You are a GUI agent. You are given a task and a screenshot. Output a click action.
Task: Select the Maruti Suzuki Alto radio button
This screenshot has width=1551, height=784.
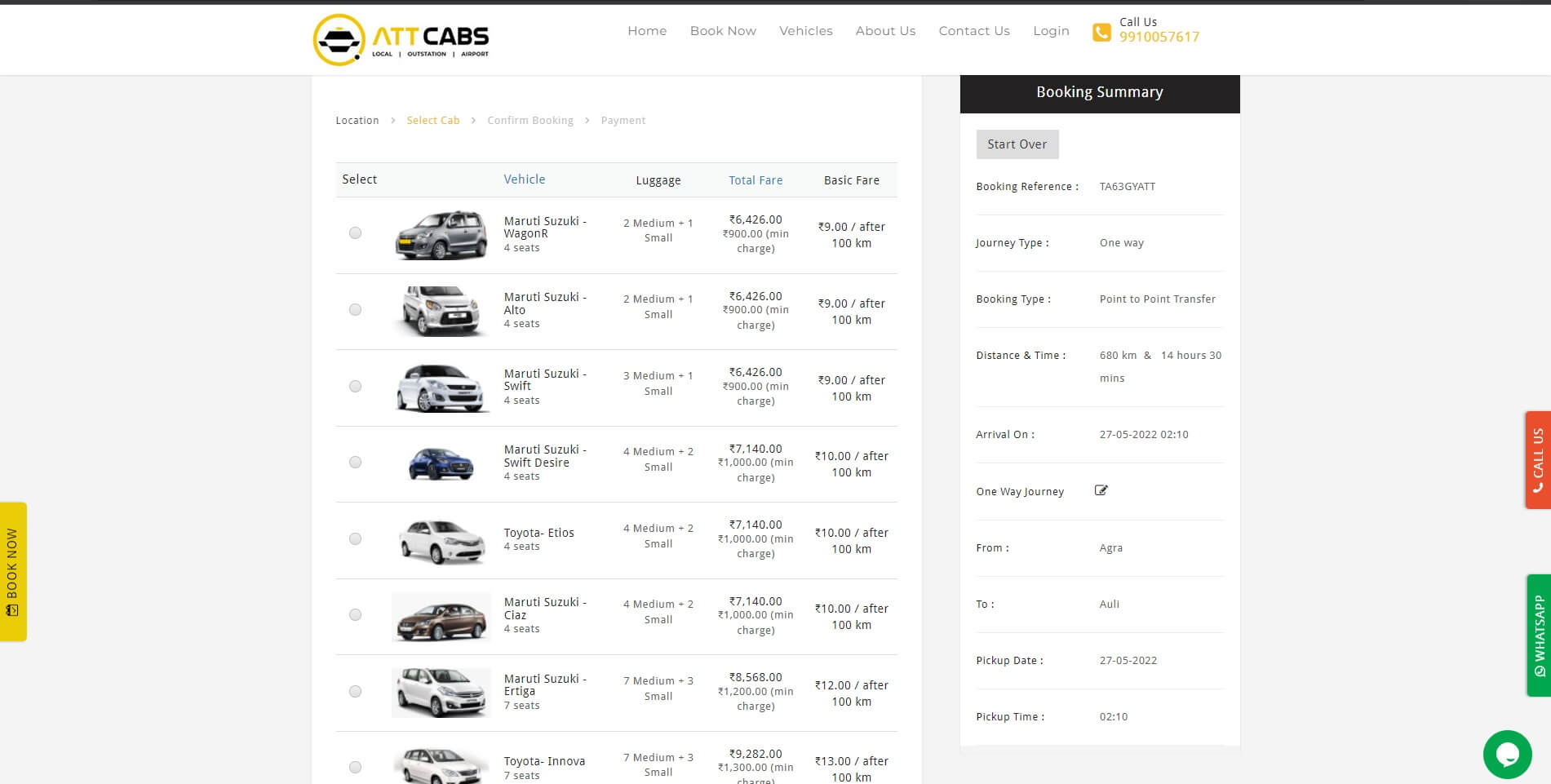355,310
